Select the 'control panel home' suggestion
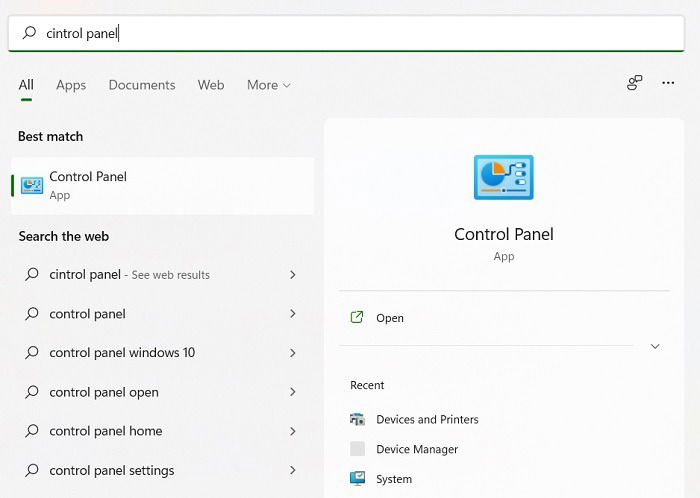 click(162, 431)
